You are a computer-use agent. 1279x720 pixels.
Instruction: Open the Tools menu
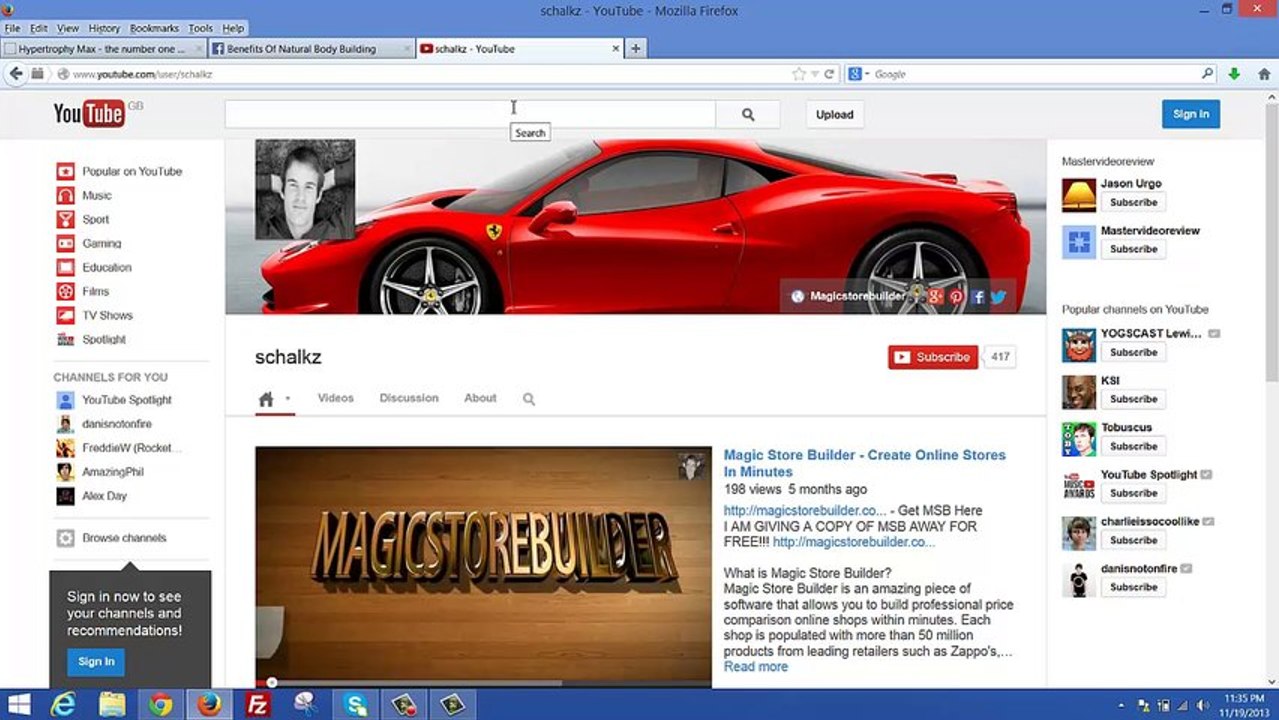click(201, 29)
